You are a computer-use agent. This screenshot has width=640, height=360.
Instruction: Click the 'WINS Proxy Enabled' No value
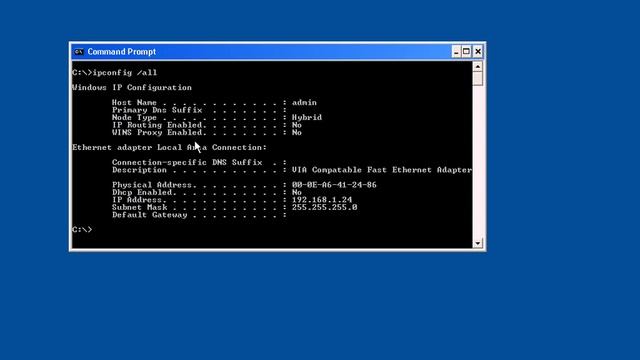(297, 133)
